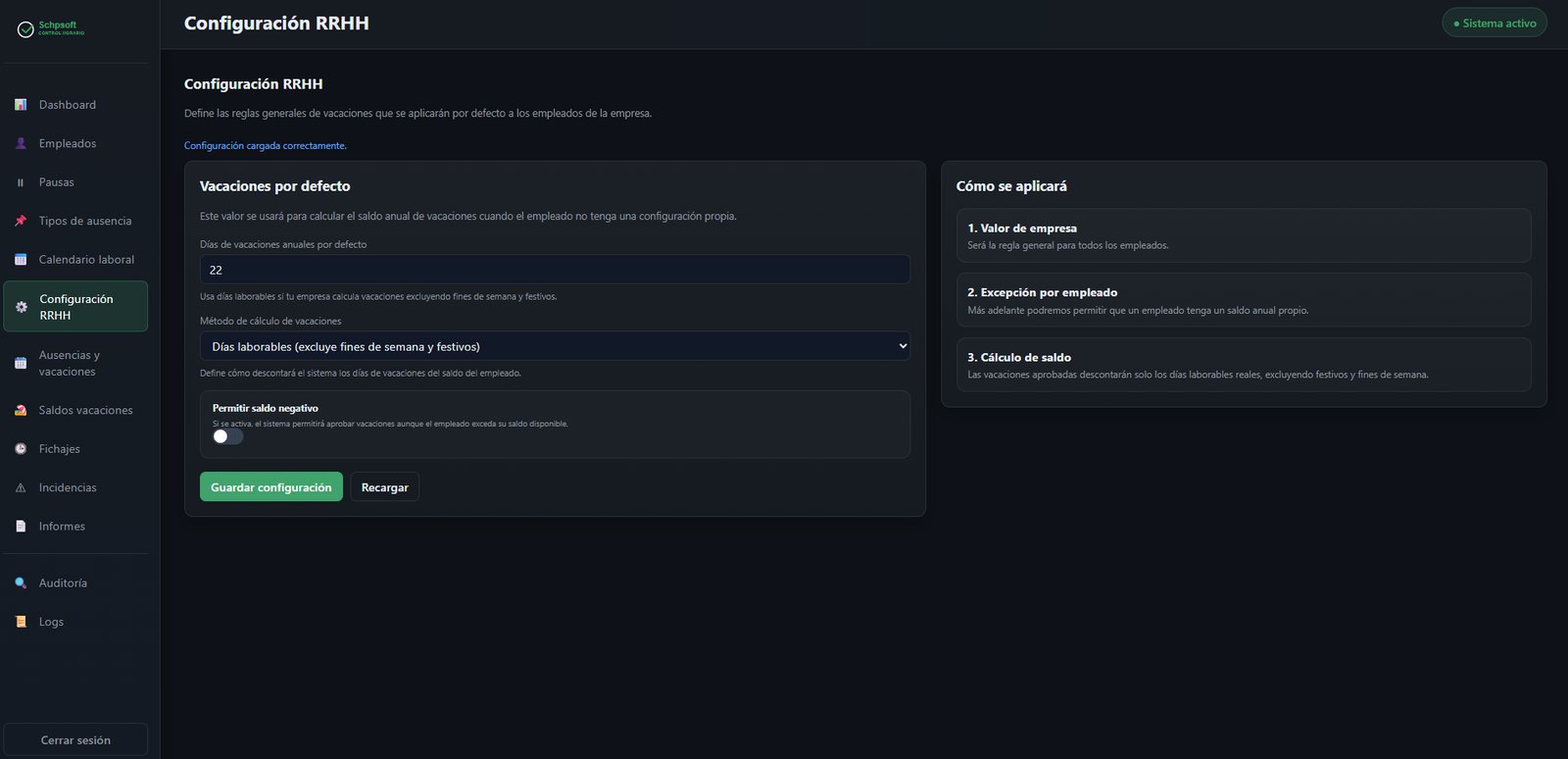Click the '3. Cálculo de saldo' card
The height and width of the screenshot is (759, 1568).
tap(1244, 365)
